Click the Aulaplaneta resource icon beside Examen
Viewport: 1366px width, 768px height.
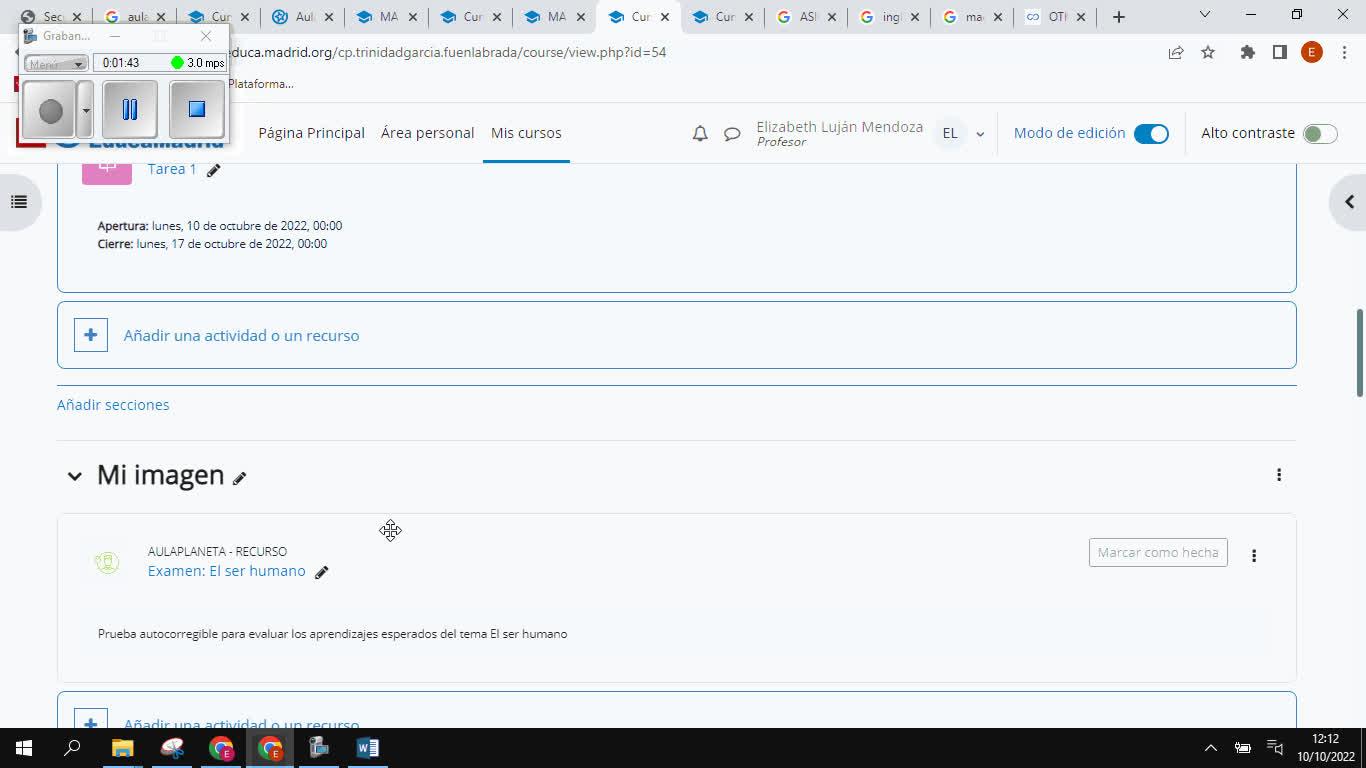pos(107,563)
